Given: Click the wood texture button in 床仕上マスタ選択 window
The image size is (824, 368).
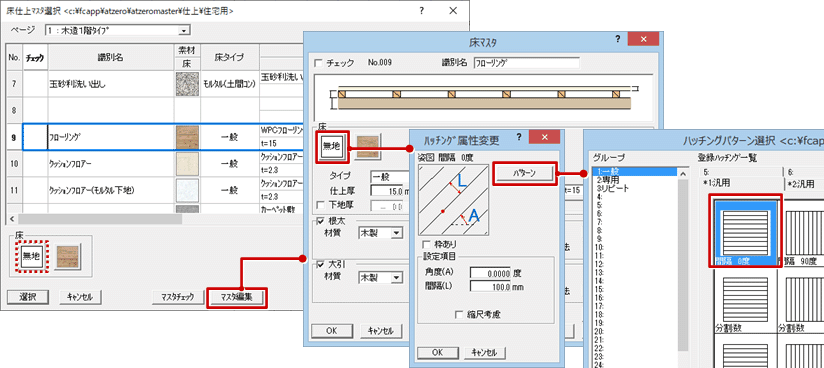Looking at the screenshot, I should [67, 257].
